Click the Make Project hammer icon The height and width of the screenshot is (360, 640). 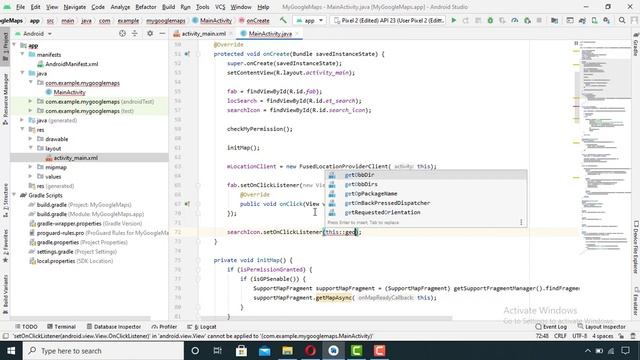(x=283, y=20)
